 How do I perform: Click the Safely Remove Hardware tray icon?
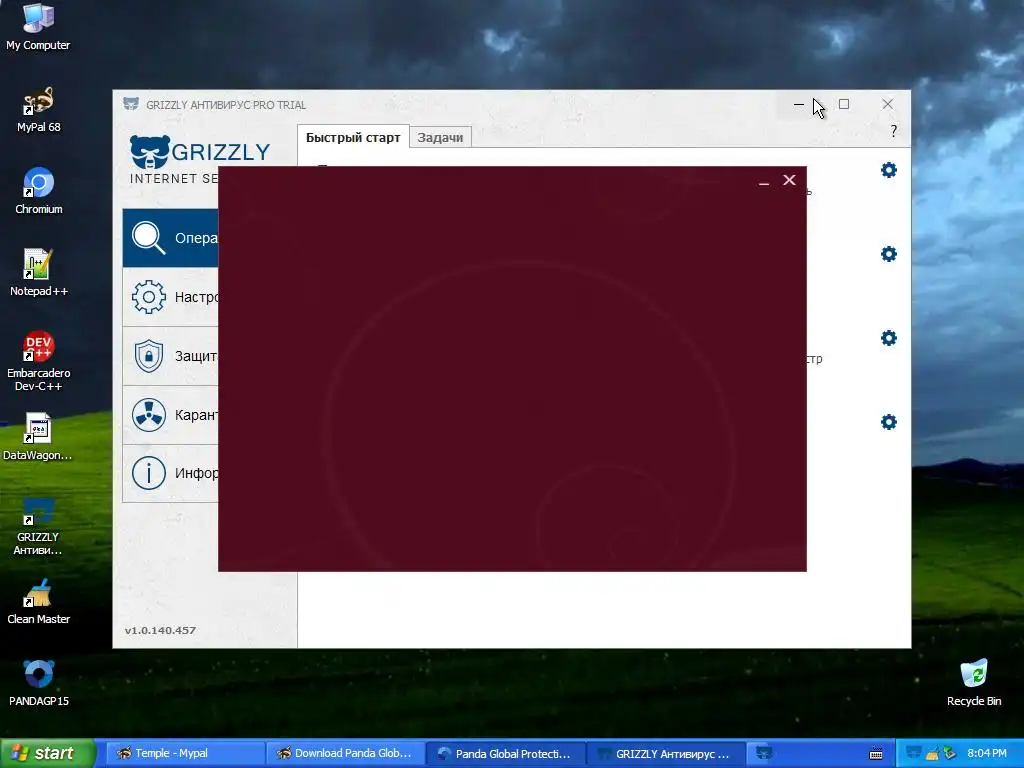click(949, 754)
